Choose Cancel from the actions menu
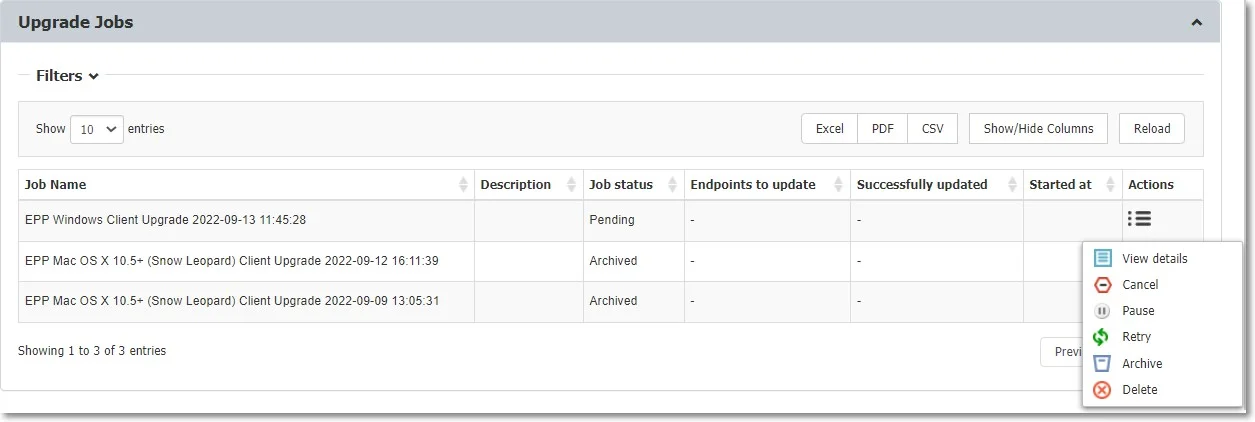The width and height of the screenshot is (1255, 422). [x=1140, y=285]
